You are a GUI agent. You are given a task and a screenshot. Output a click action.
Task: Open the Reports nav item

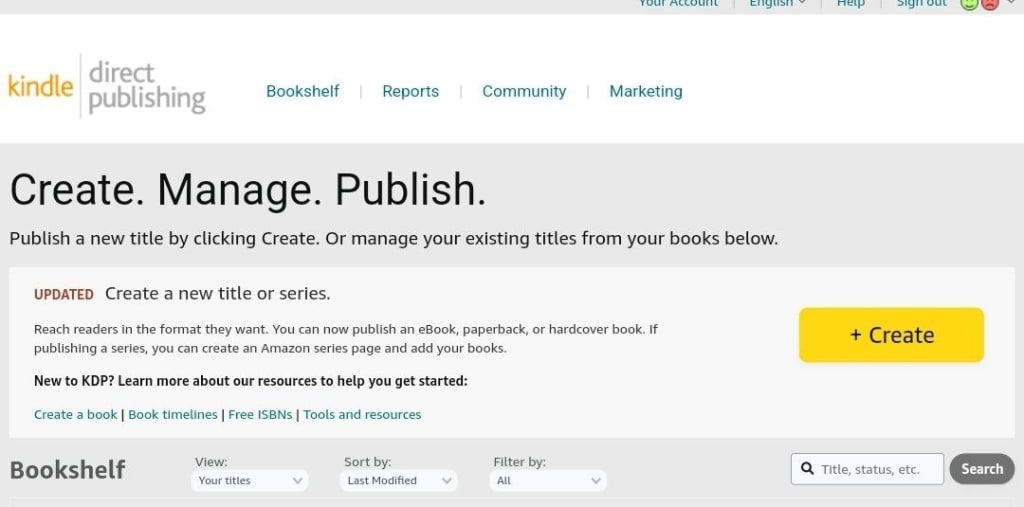click(410, 91)
